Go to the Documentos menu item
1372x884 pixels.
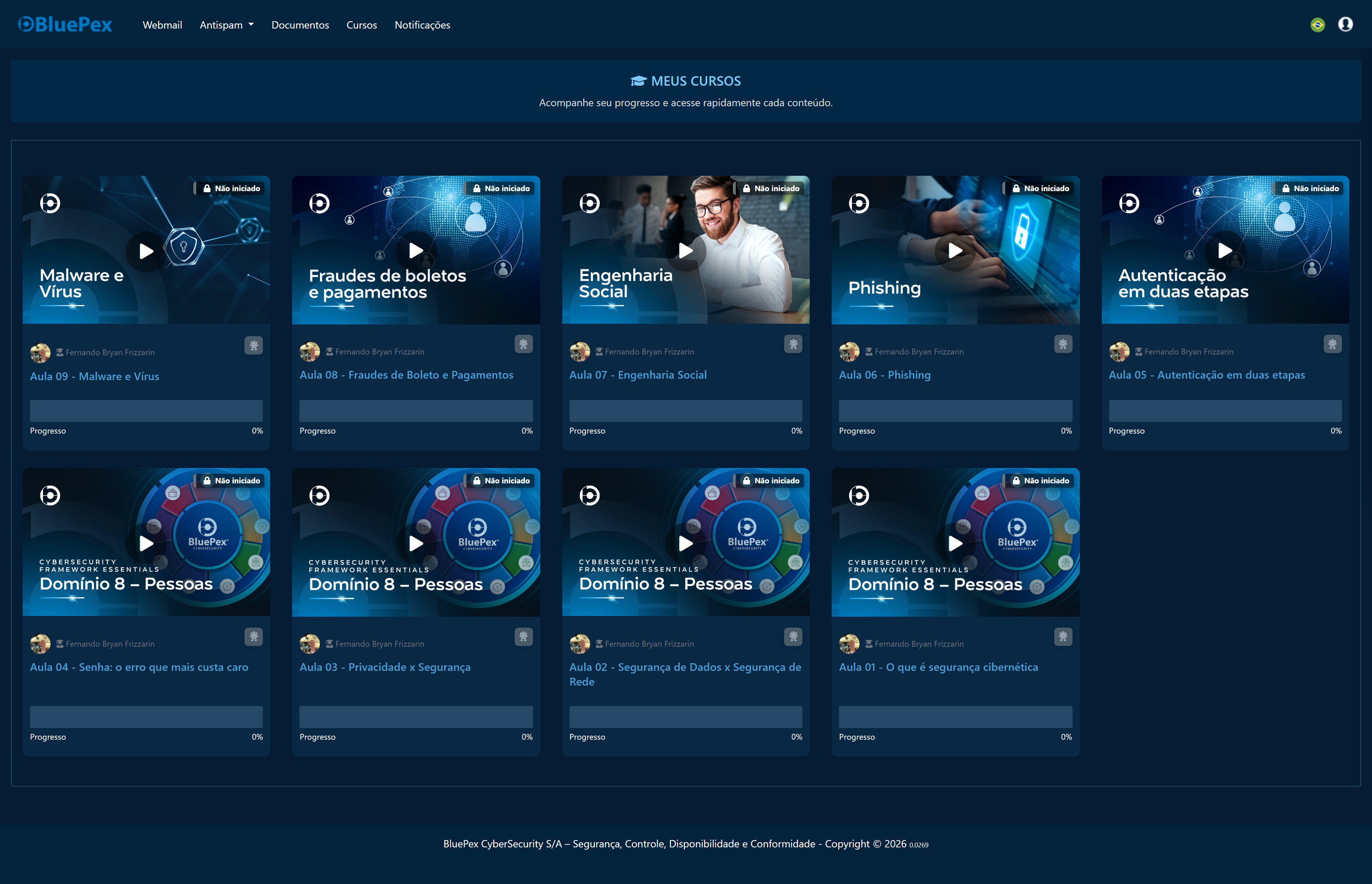(x=300, y=25)
